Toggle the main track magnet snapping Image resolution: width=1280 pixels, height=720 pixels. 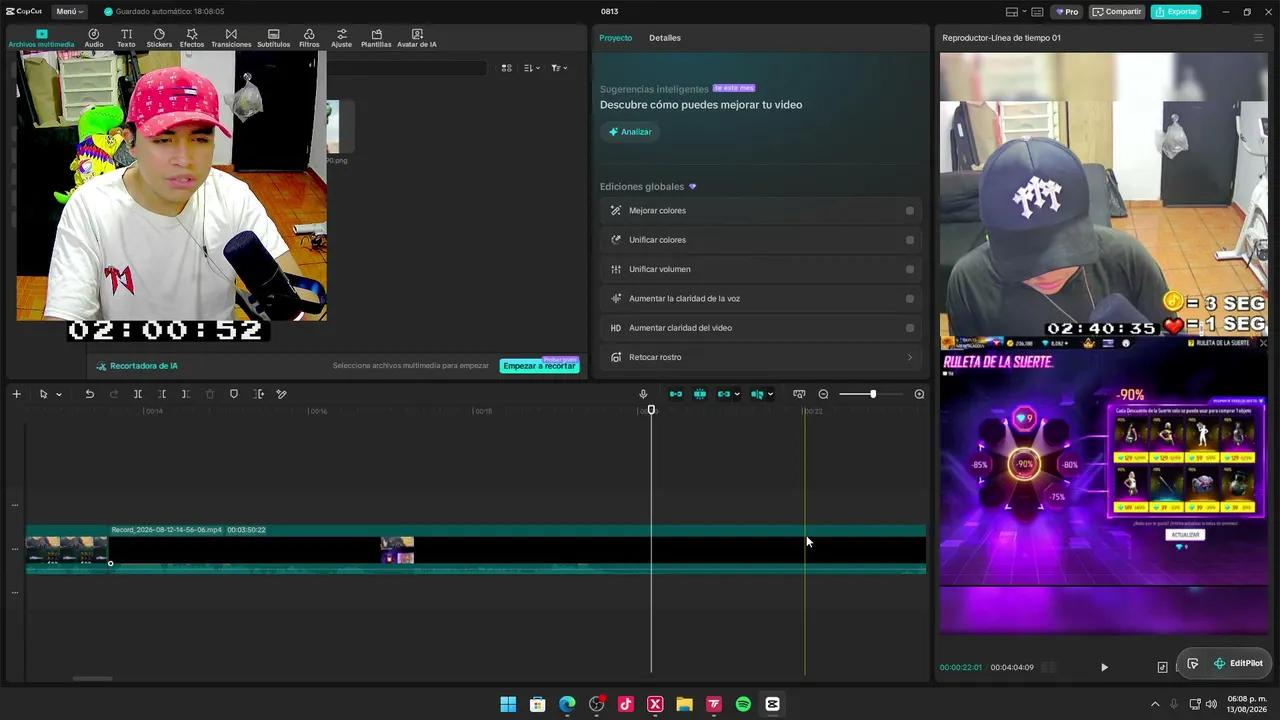pyautogui.click(x=676, y=394)
